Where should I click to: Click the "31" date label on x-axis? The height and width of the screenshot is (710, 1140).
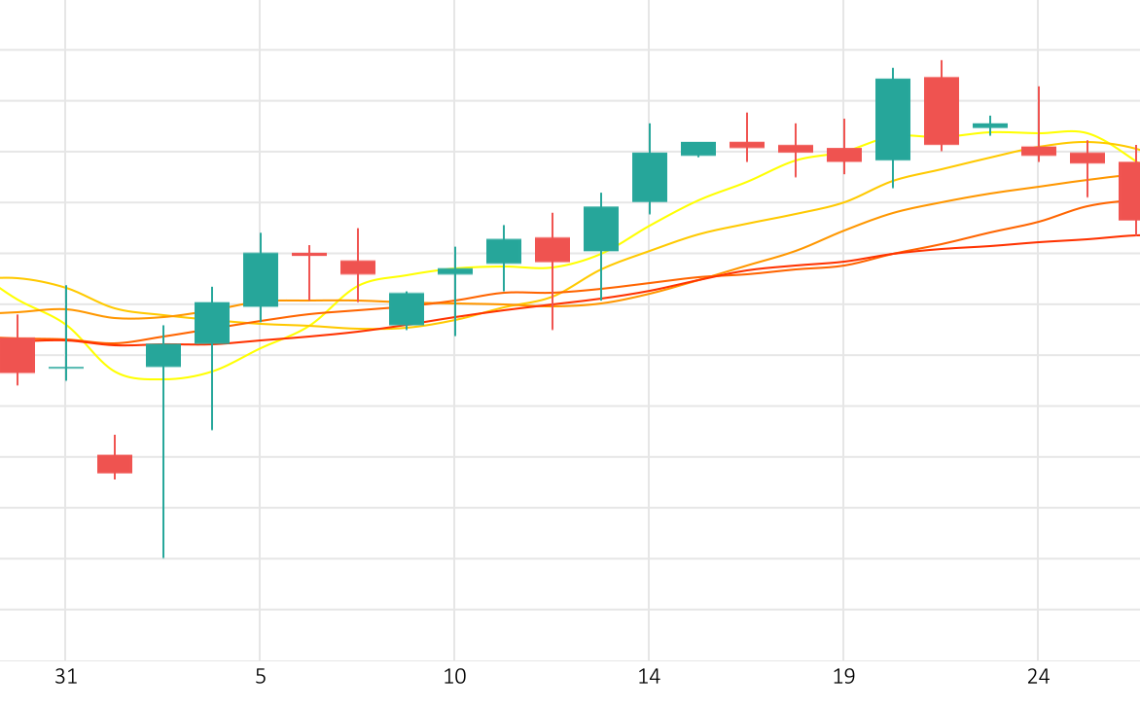[x=65, y=677]
